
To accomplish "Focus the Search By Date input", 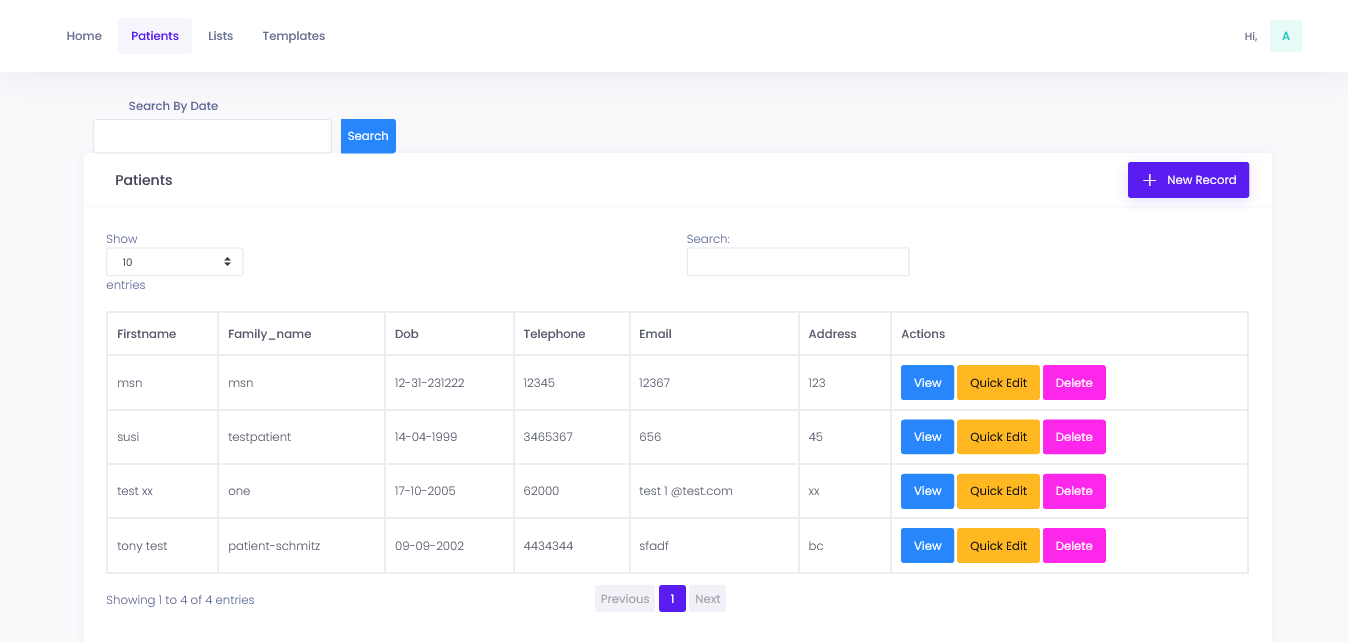I will tap(212, 136).
